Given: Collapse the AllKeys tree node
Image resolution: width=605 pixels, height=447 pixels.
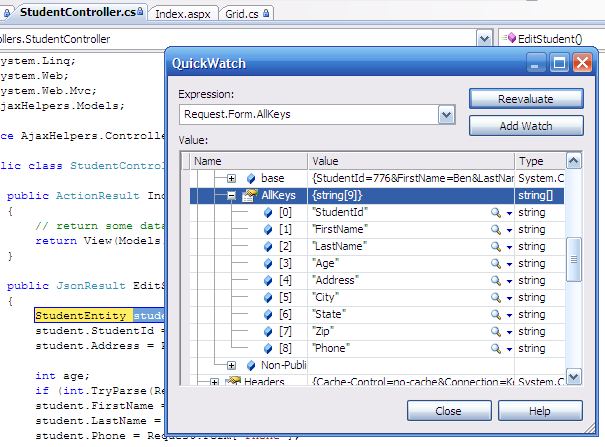Looking at the screenshot, I should 232,196.
